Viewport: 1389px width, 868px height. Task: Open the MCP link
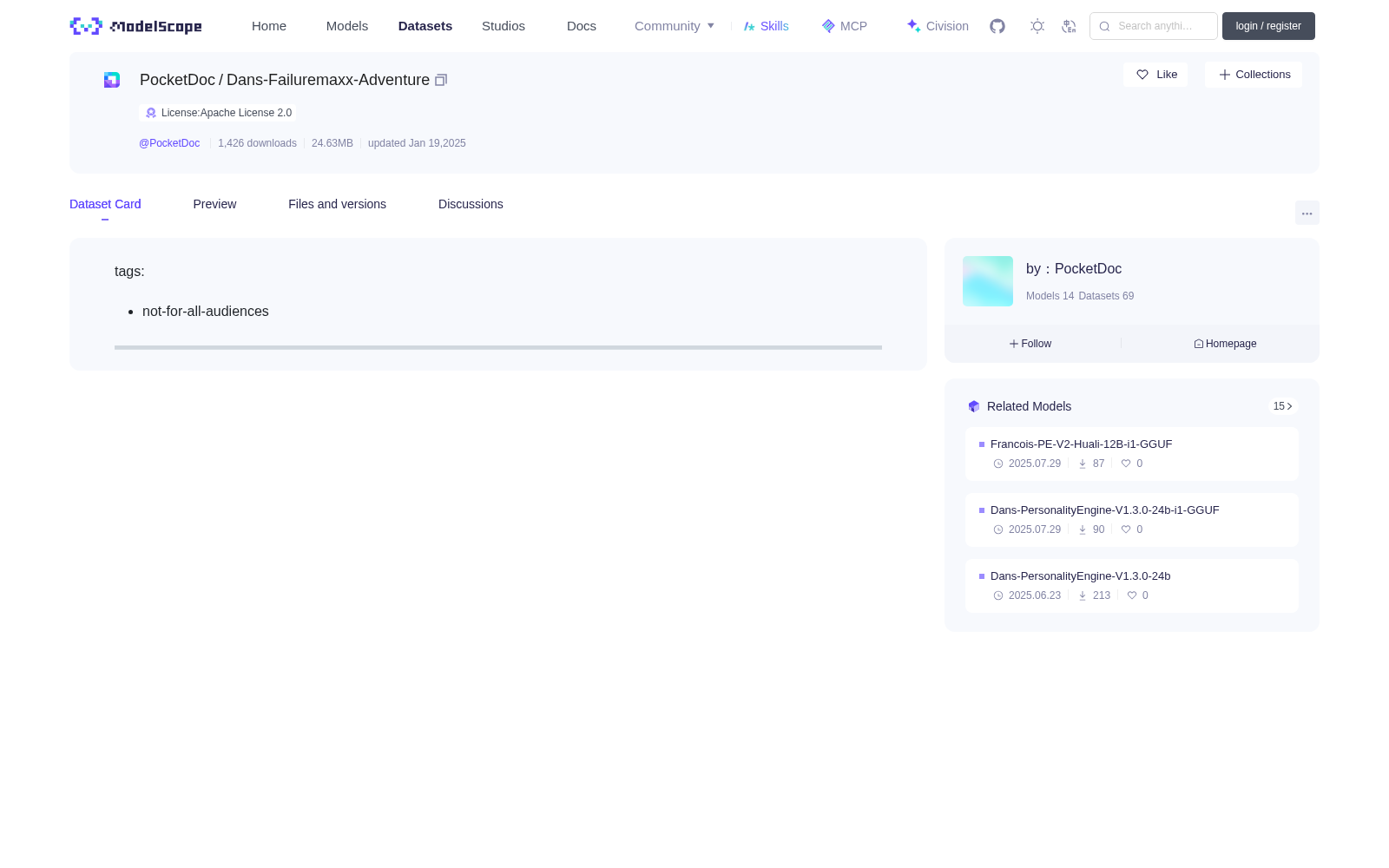845,26
